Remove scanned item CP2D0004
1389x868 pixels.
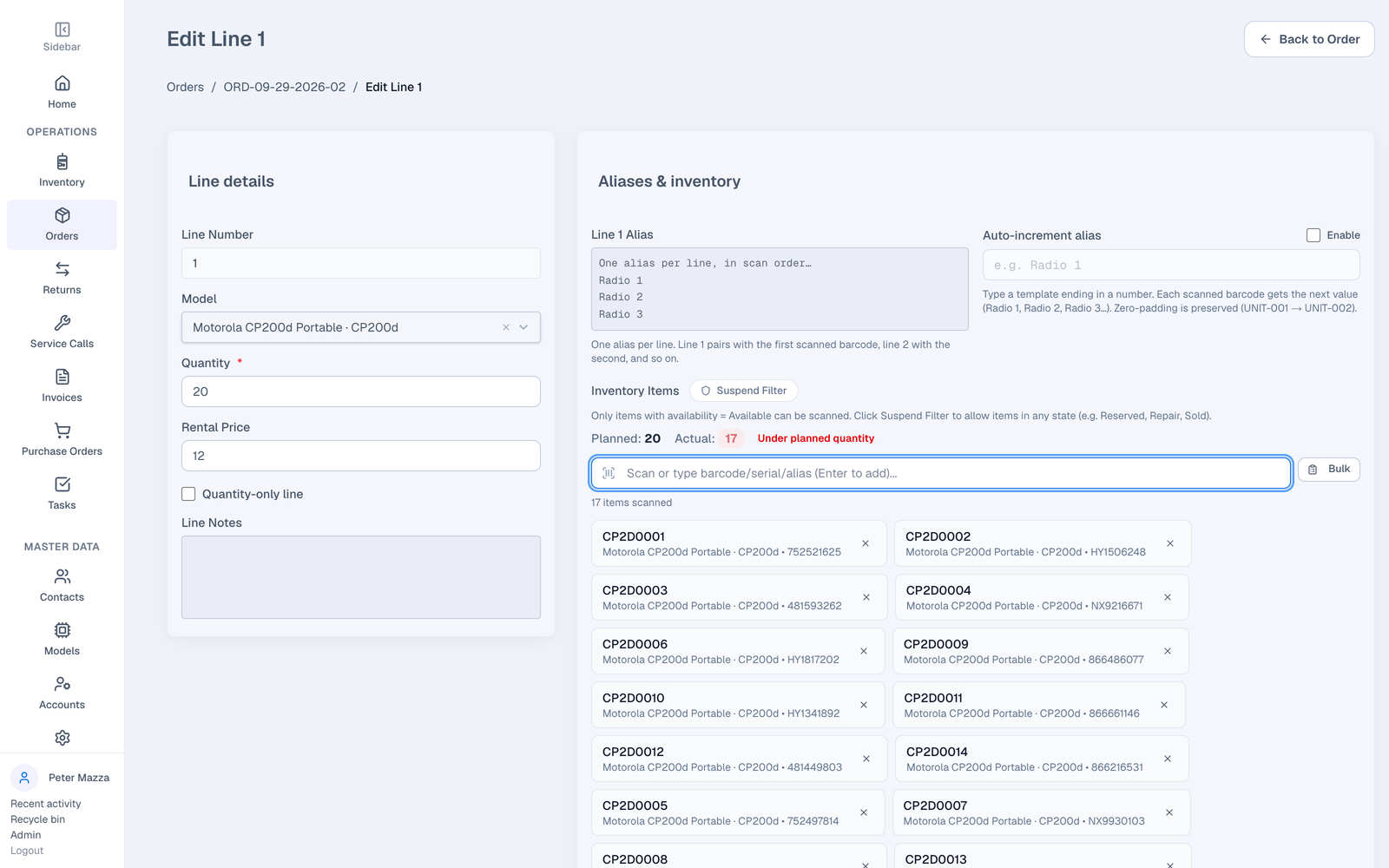1168,597
